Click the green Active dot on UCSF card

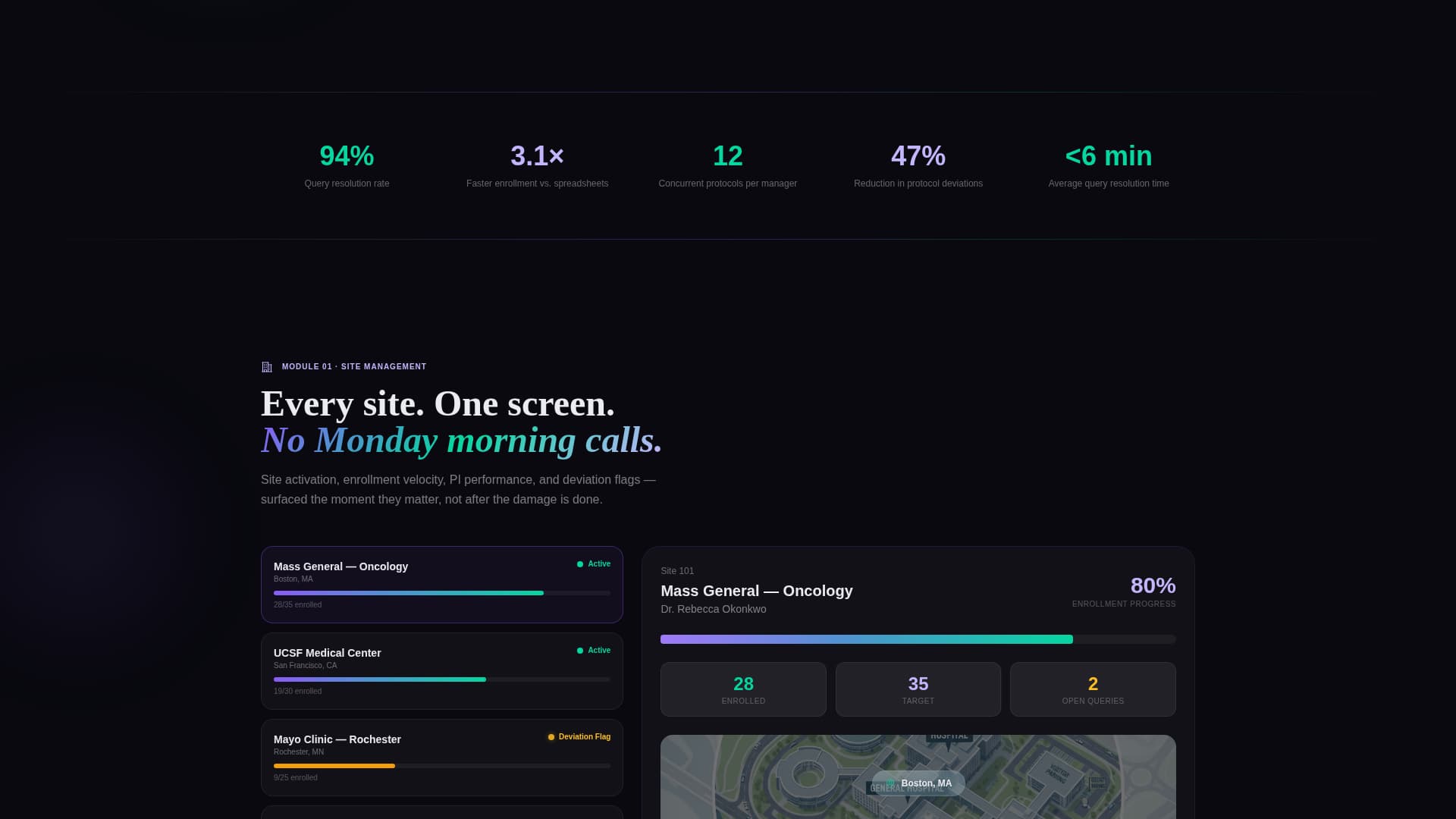tap(580, 651)
